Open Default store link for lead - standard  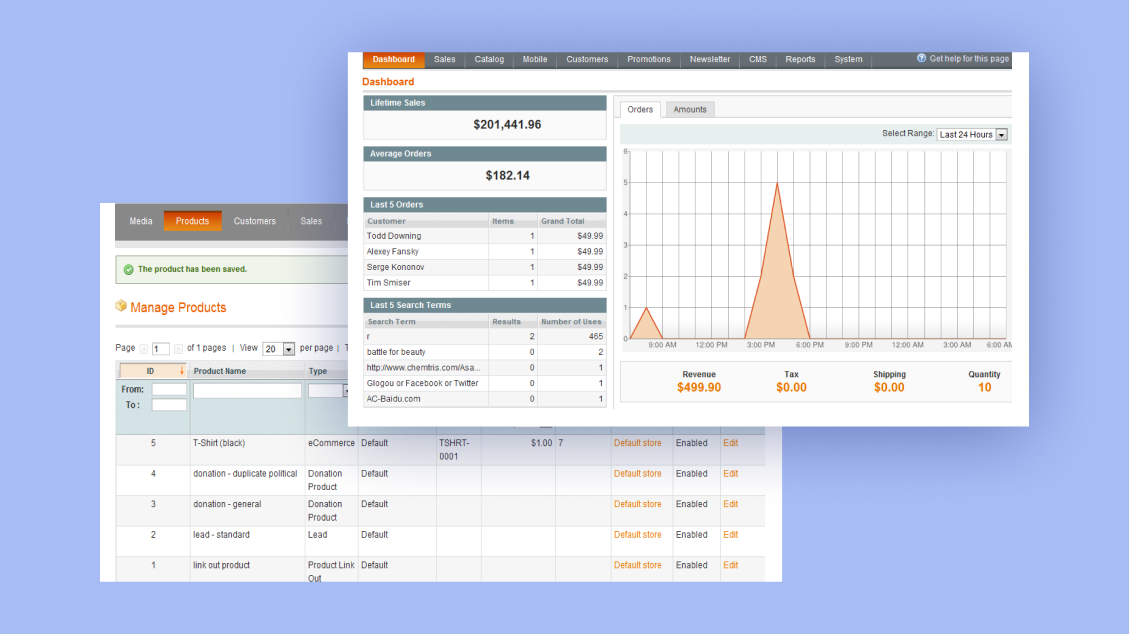637,535
